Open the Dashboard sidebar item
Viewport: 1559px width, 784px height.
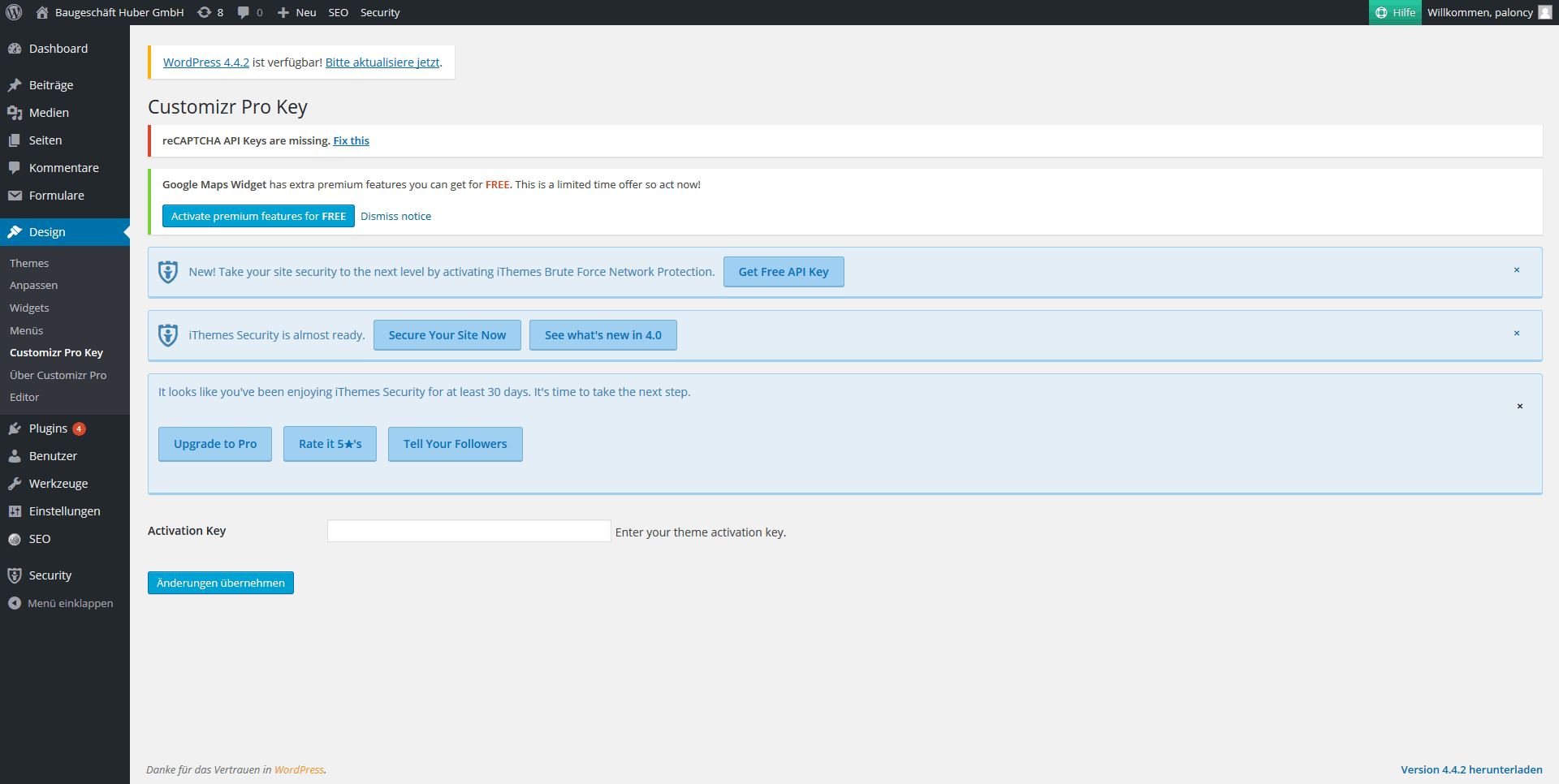[58, 49]
